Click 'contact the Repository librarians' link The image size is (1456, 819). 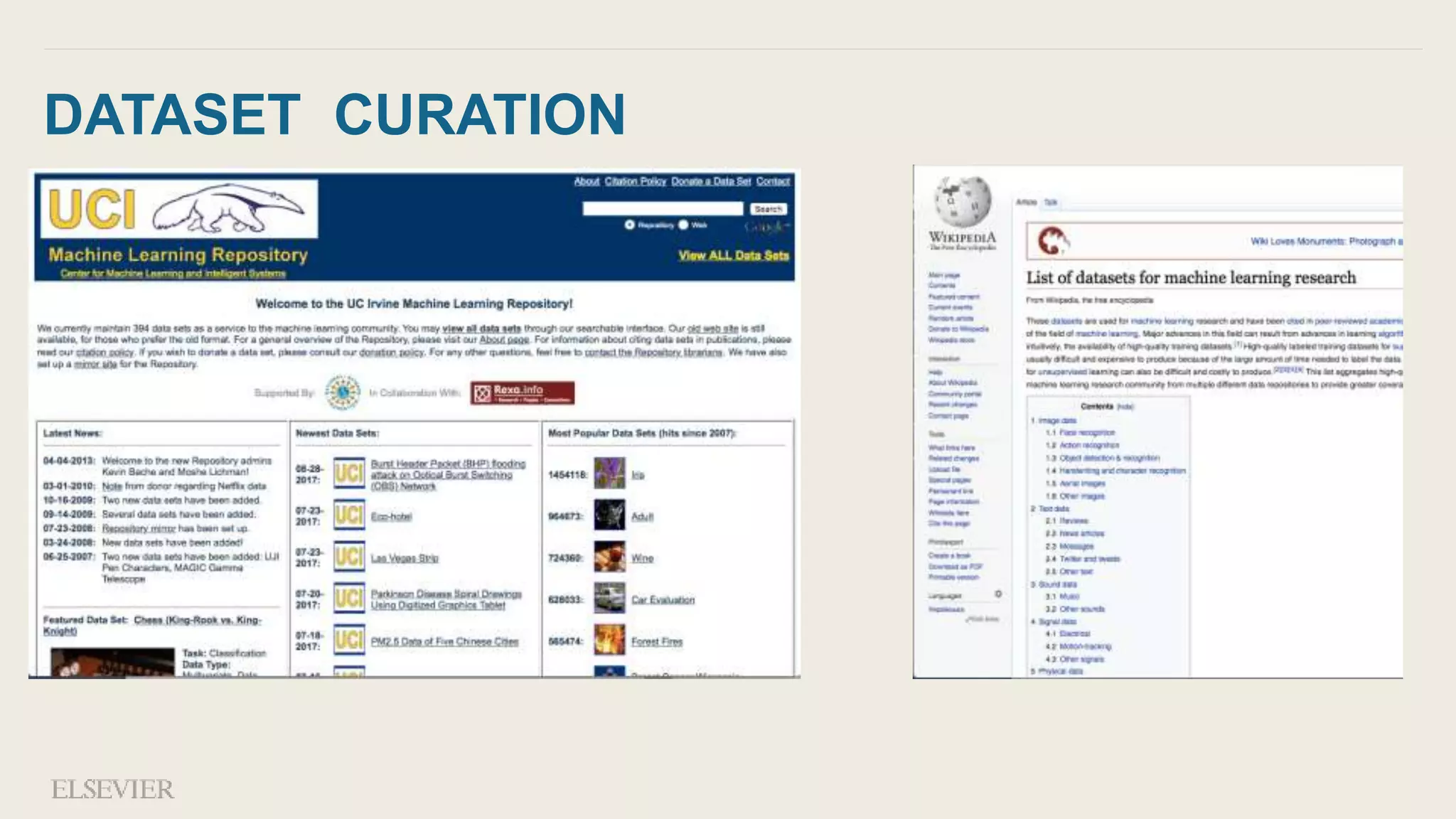[653, 352]
